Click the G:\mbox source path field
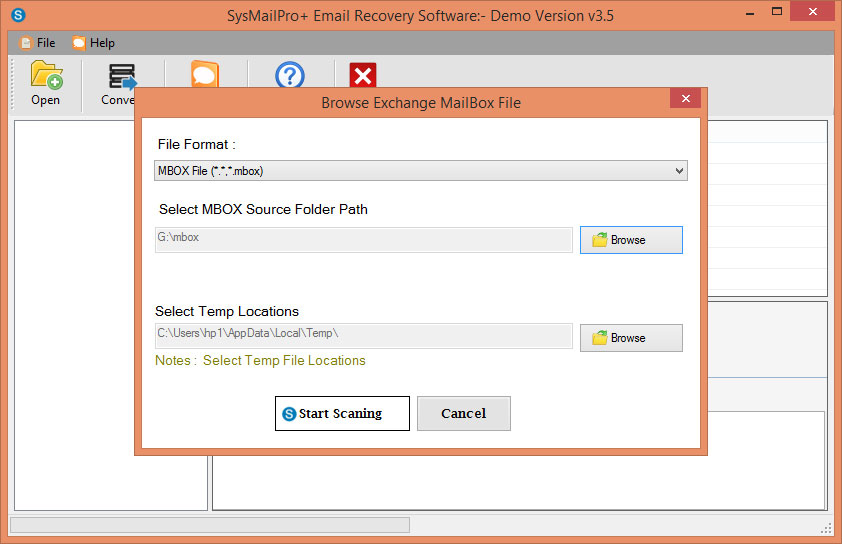This screenshot has width=842, height=544. 364,240
